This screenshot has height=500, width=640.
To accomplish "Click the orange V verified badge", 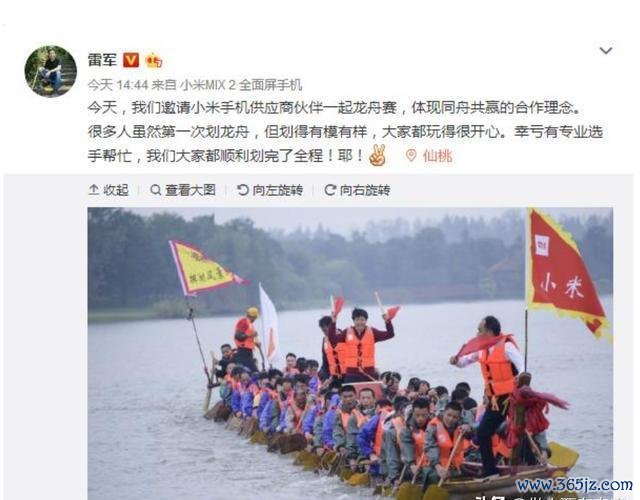I will coord(131,60).
